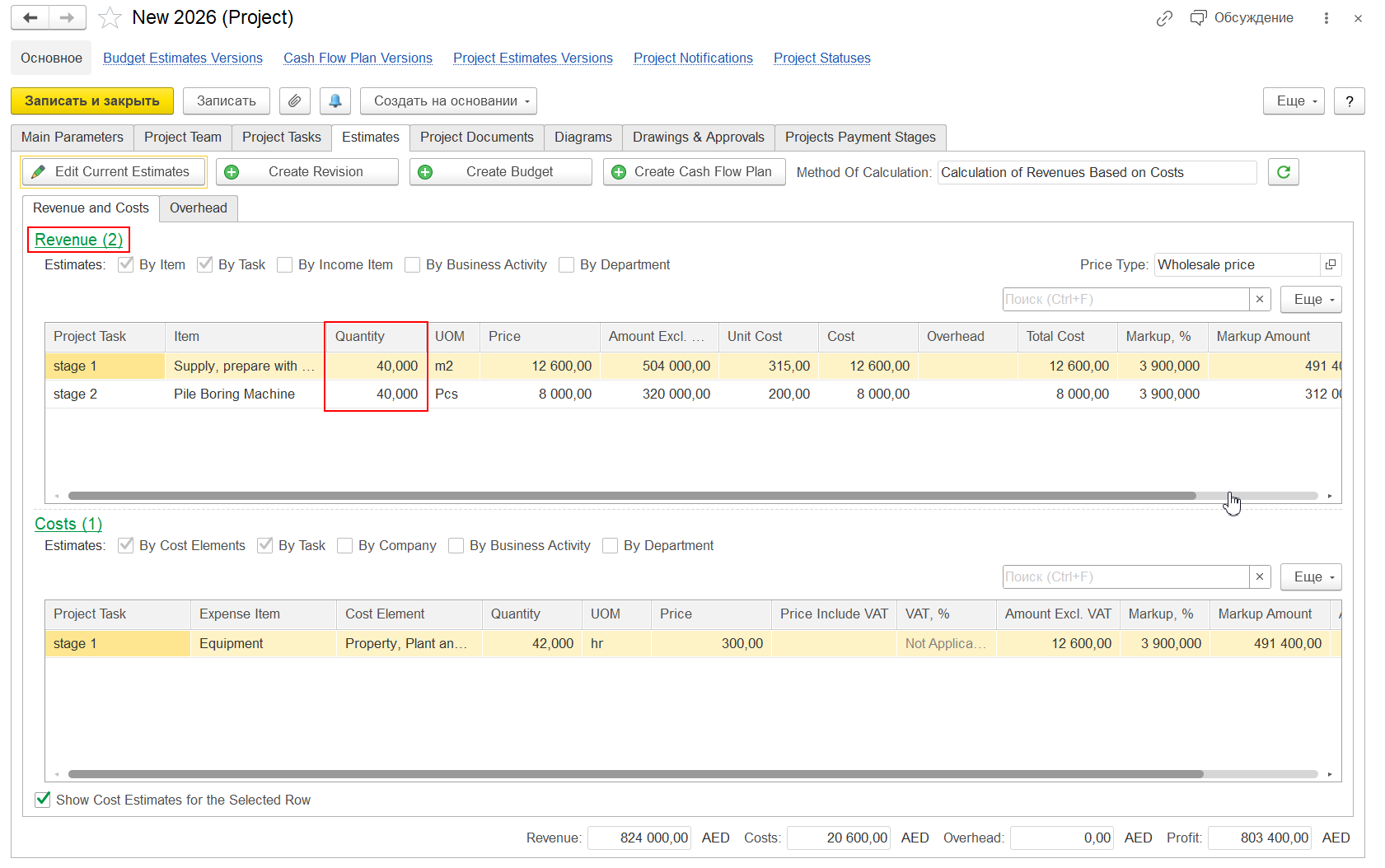Click the Revenue table horizontal scrollbar
This screenshot has width=1385, height=868.
(631, 496)
